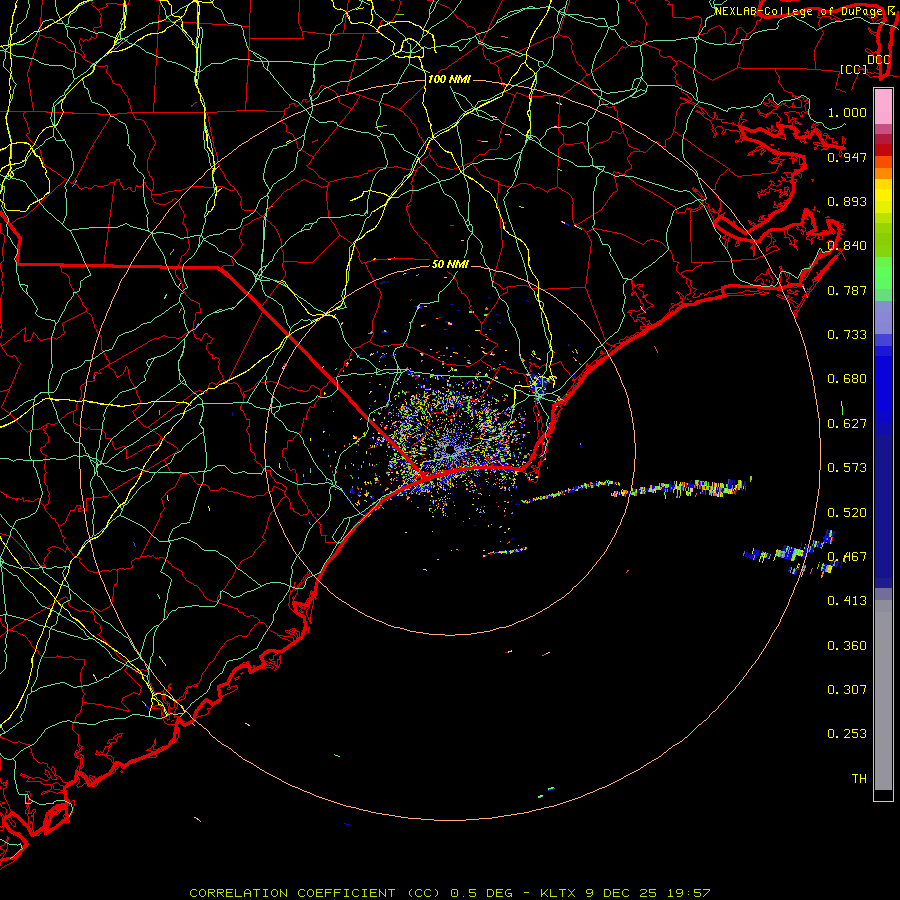This screenshot has height=900, width=900.
Task: Pick the bright green segment of color bar
Action: tap(883, 273)
